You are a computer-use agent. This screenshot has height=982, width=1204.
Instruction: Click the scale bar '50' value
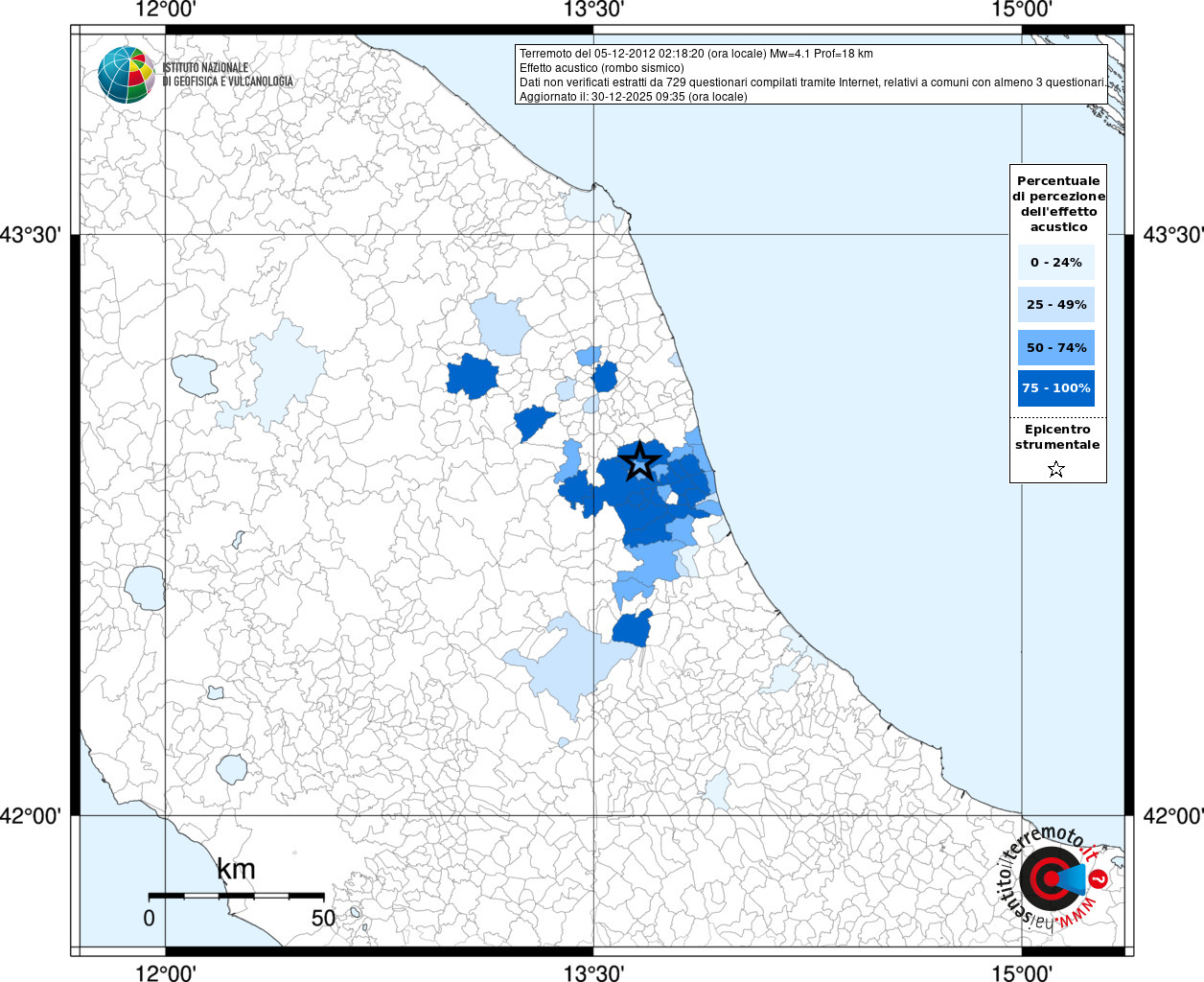pos(323,918)
